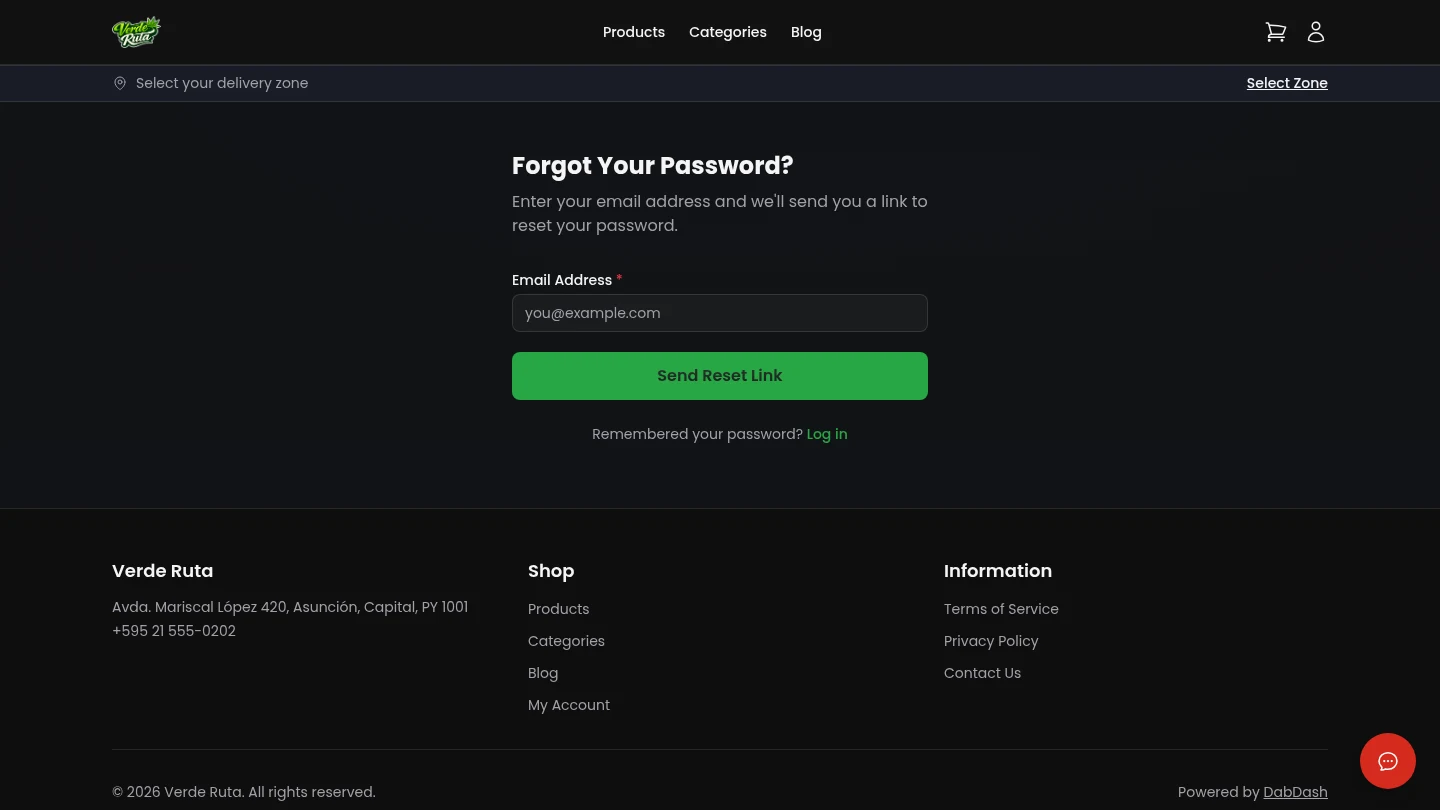The image size is (1440, 810).
Task: View the Privacy Policy
Action: tap(991, 641)
